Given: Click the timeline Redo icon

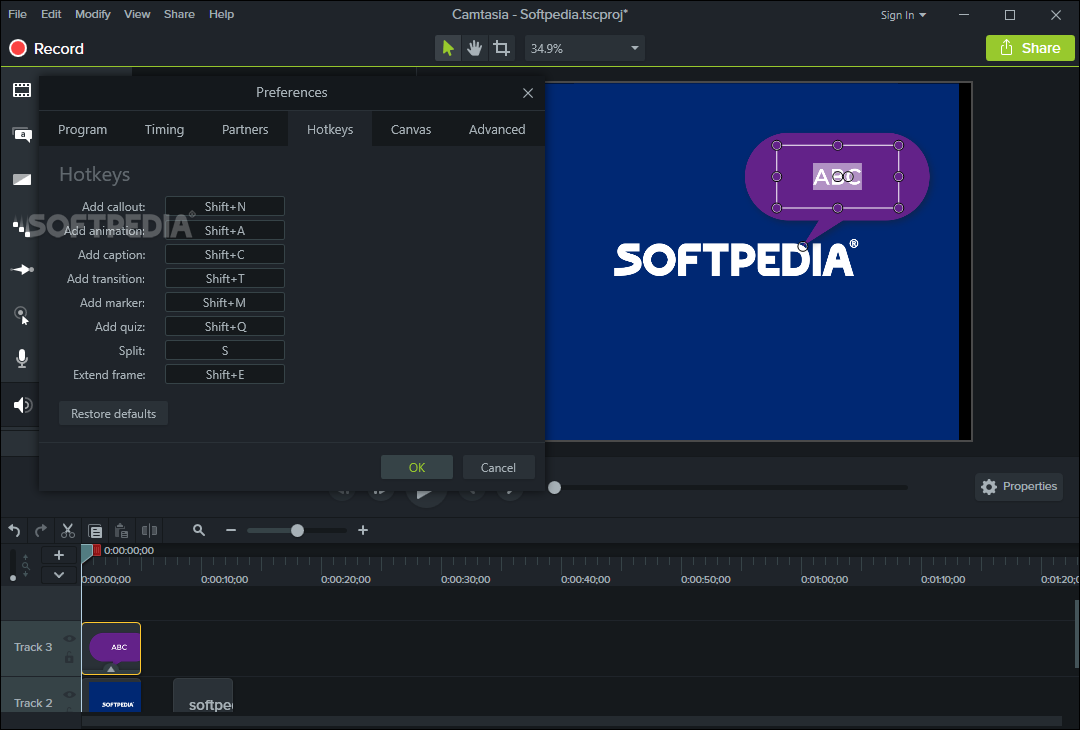Looking at the screenshot, I should [41, 530].
